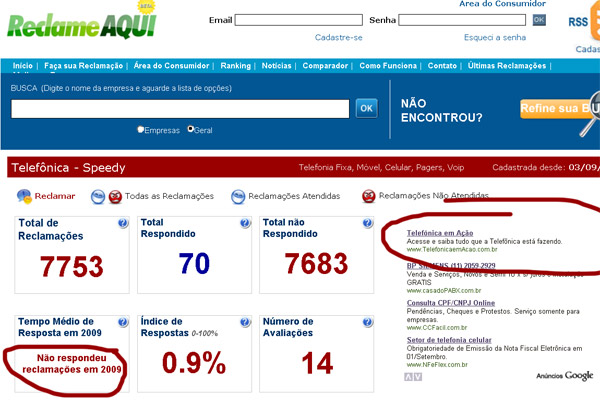Open the Consulta CPF/CNPJ Online ad
Viewport: 600px width, 405px height.
451,303
